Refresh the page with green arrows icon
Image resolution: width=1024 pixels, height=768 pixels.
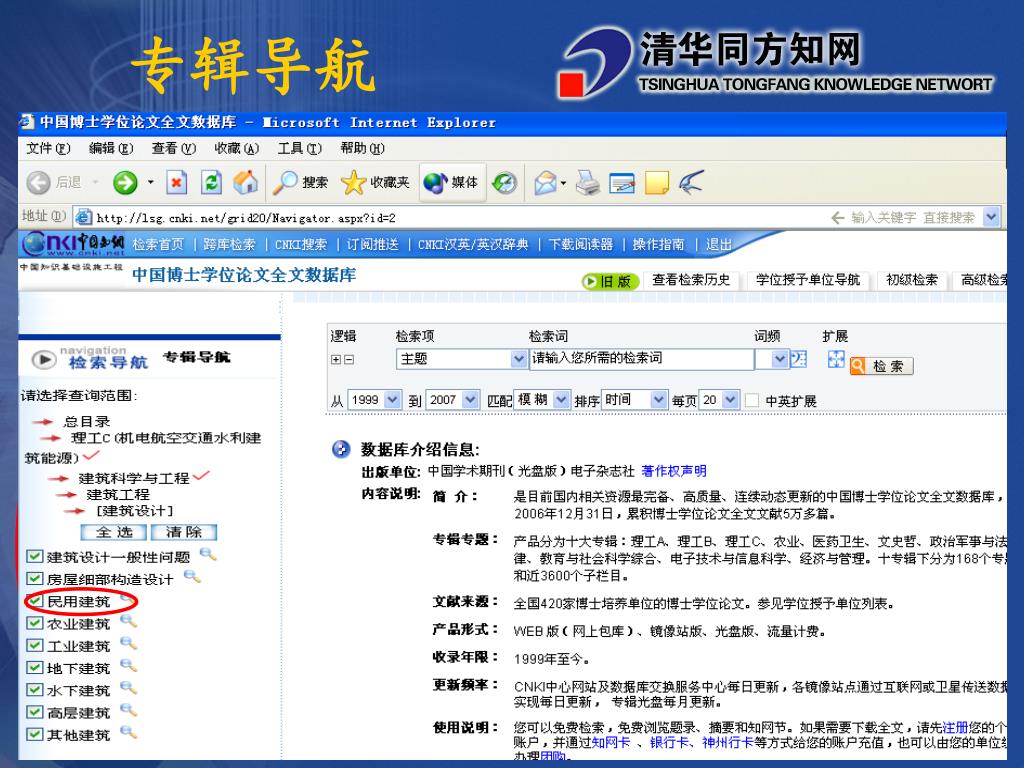pos(211,182)
